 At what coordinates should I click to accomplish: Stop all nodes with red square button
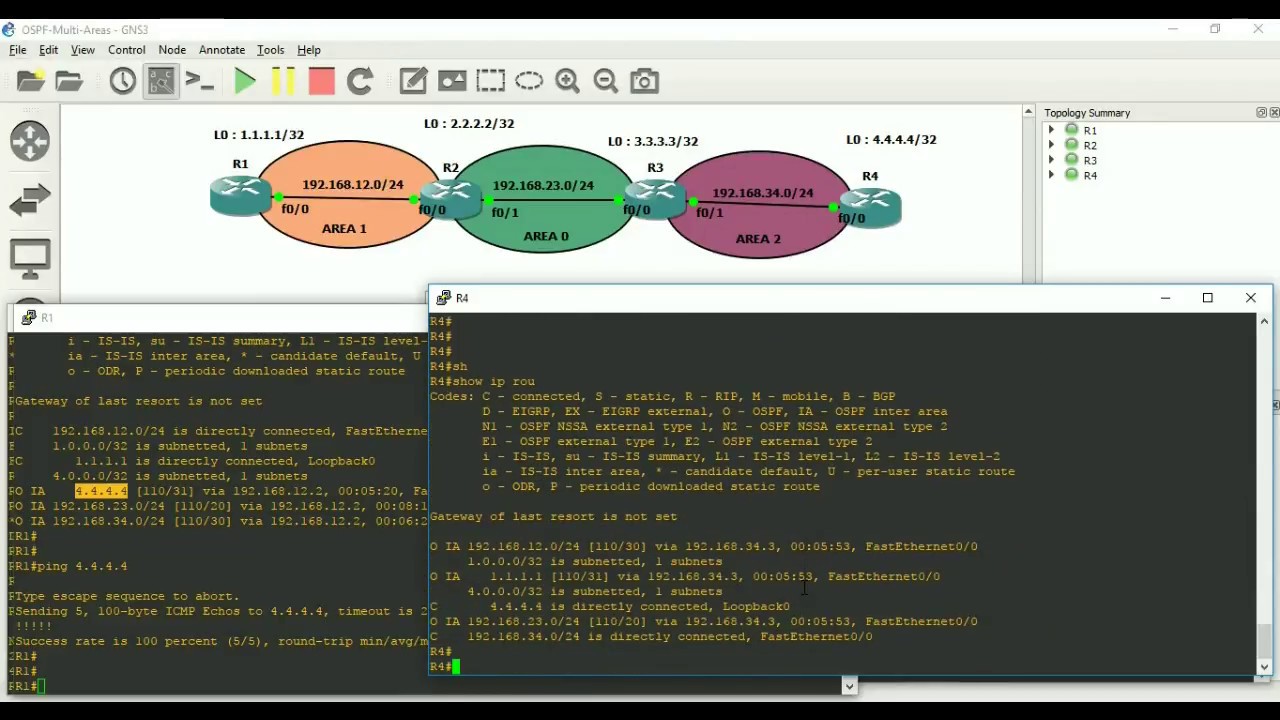point(321,81)
